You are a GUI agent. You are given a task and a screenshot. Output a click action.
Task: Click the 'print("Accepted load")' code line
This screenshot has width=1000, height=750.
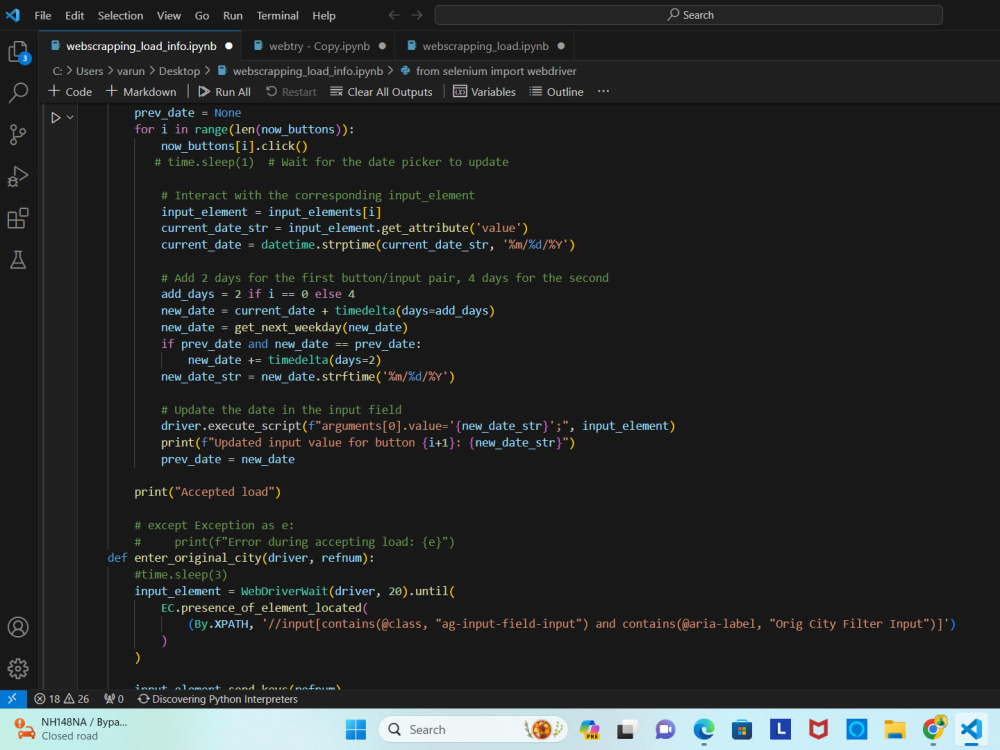[207, 492]
